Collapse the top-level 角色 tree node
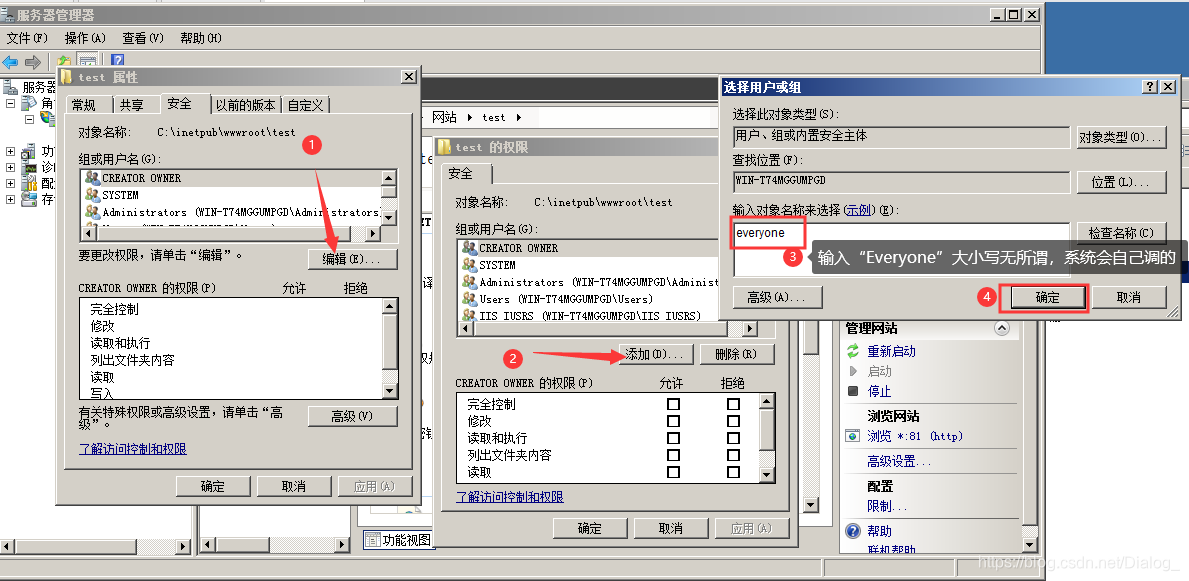Image resolution: width=1189 pixels, height=581 pixels. (11, 102)
